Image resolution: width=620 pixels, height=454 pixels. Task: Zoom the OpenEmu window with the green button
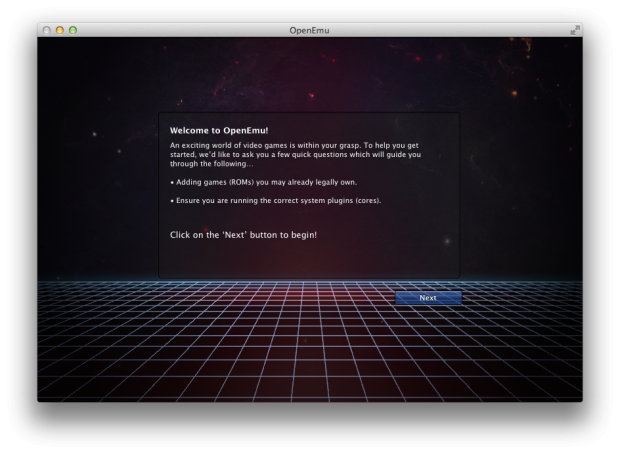point(73,30)
